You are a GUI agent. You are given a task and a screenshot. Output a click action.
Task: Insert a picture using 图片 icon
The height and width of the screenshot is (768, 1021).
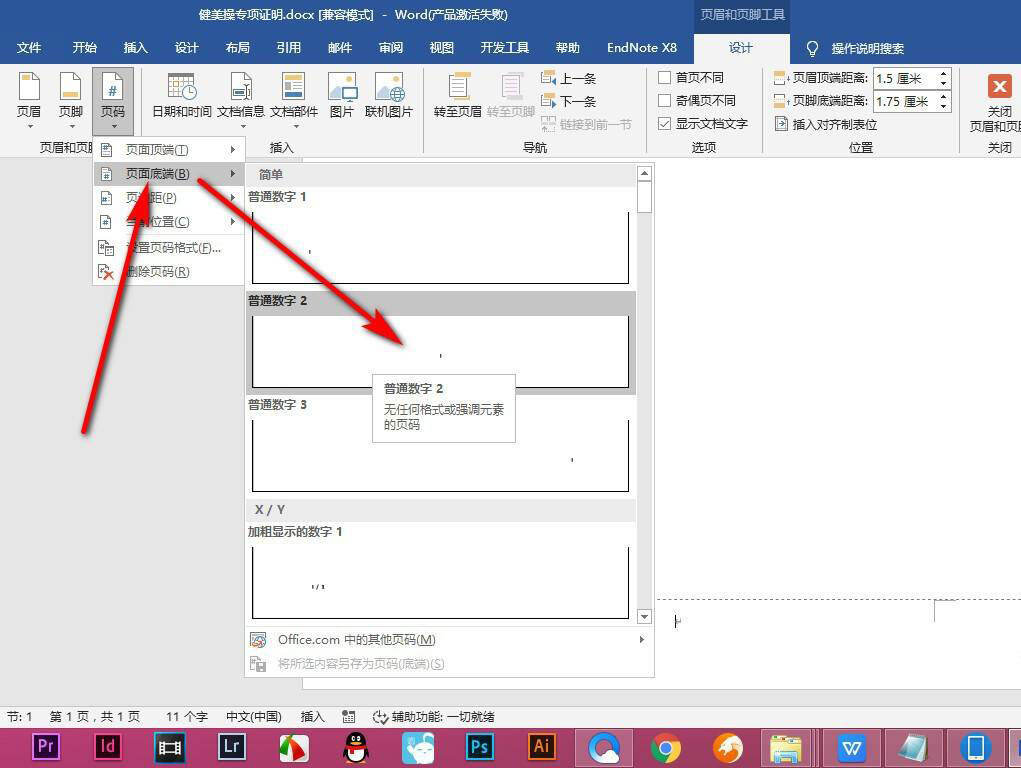point(345,95)
